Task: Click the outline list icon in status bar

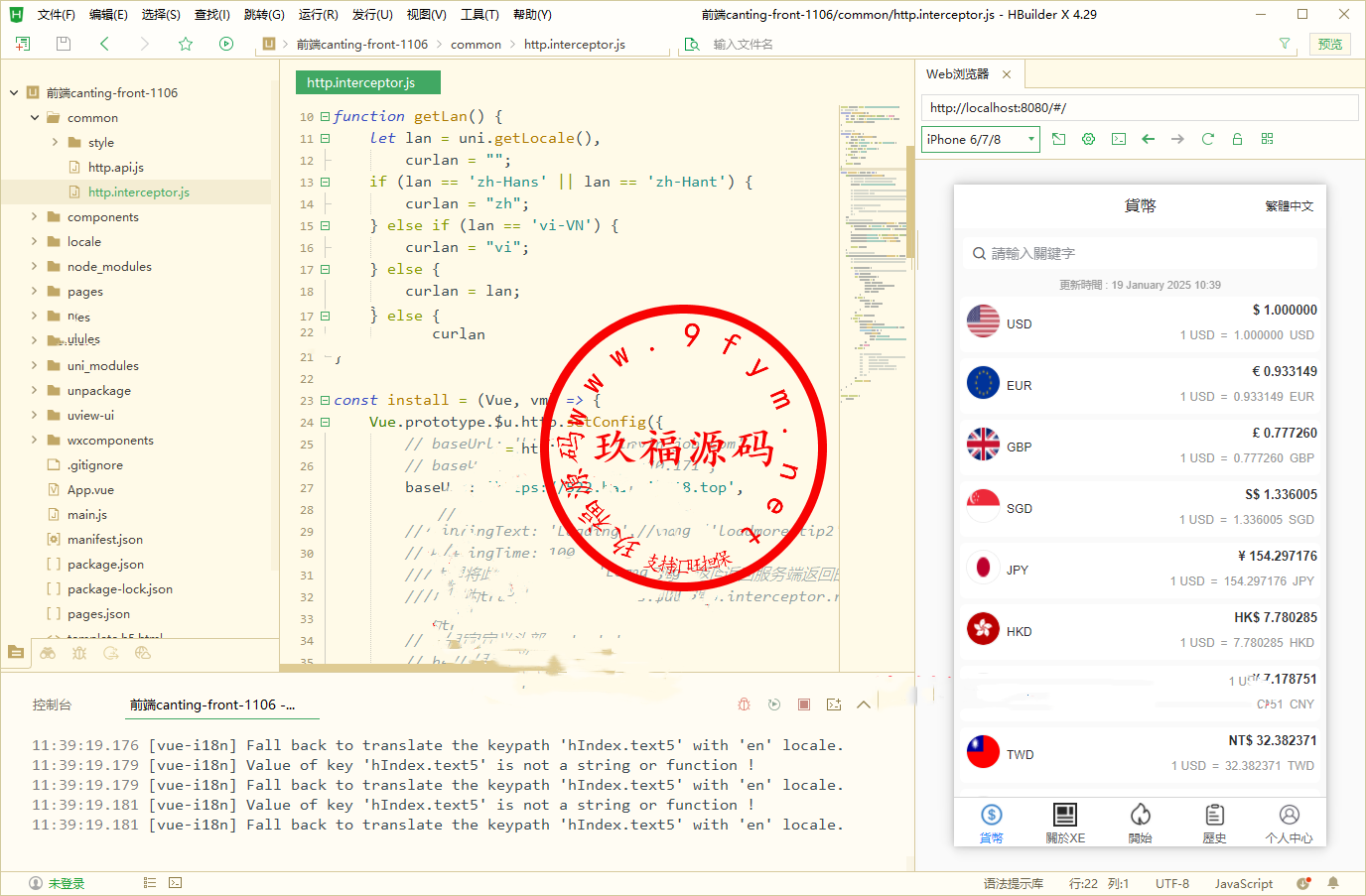Action: point(150,882)
